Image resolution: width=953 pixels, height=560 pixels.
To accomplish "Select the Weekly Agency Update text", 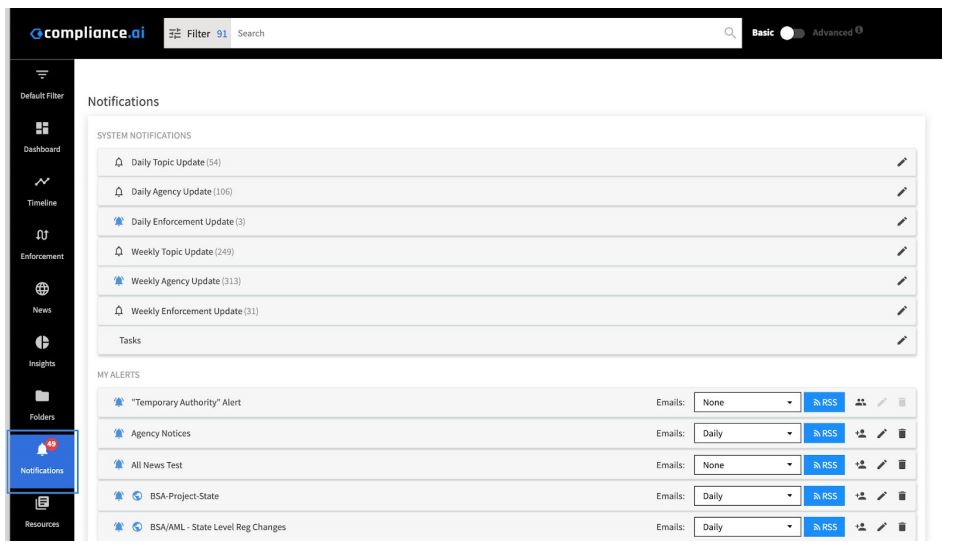I will click(175, 281).
